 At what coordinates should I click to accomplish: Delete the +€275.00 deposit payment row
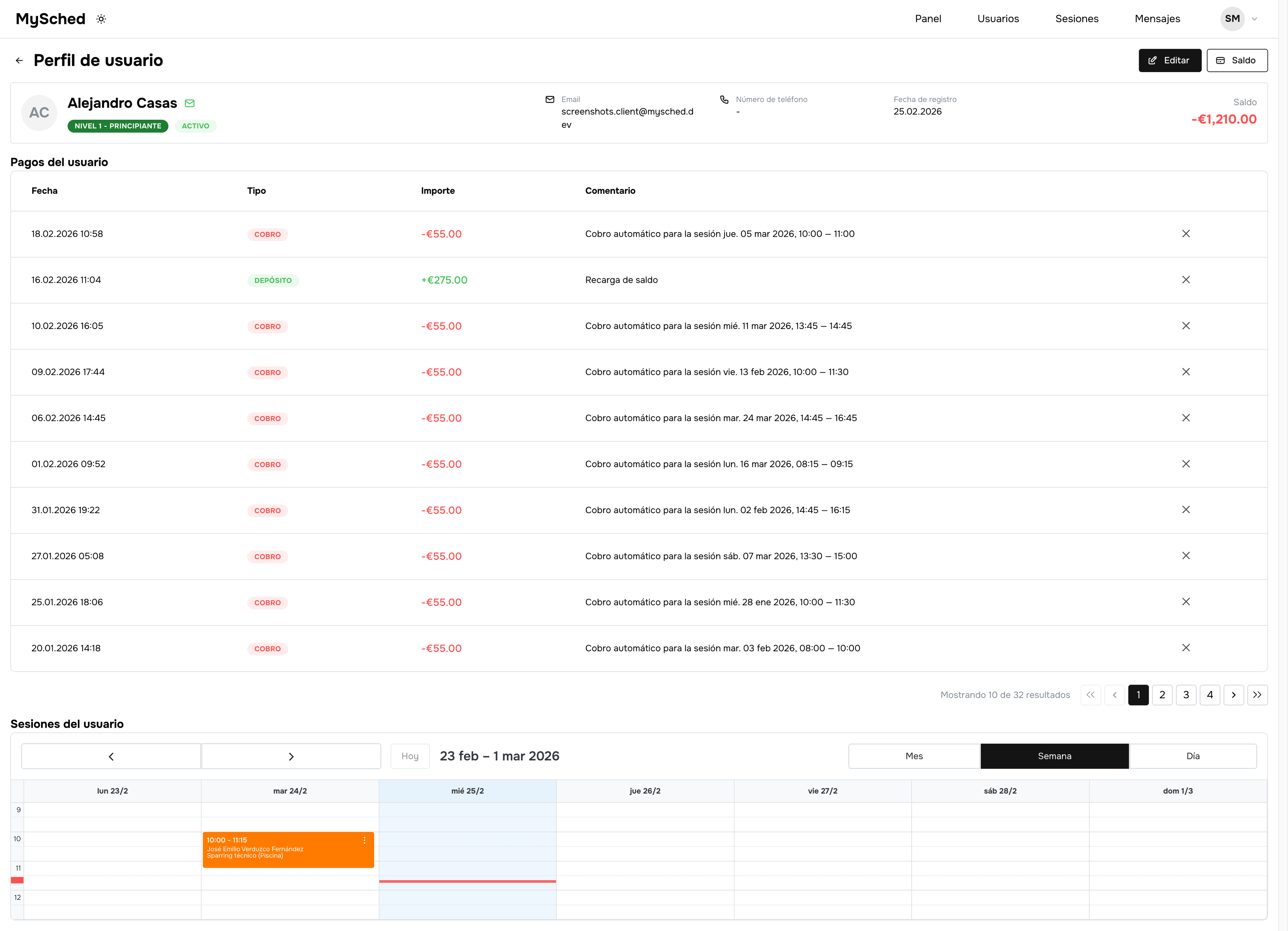tap(1185, 280)
